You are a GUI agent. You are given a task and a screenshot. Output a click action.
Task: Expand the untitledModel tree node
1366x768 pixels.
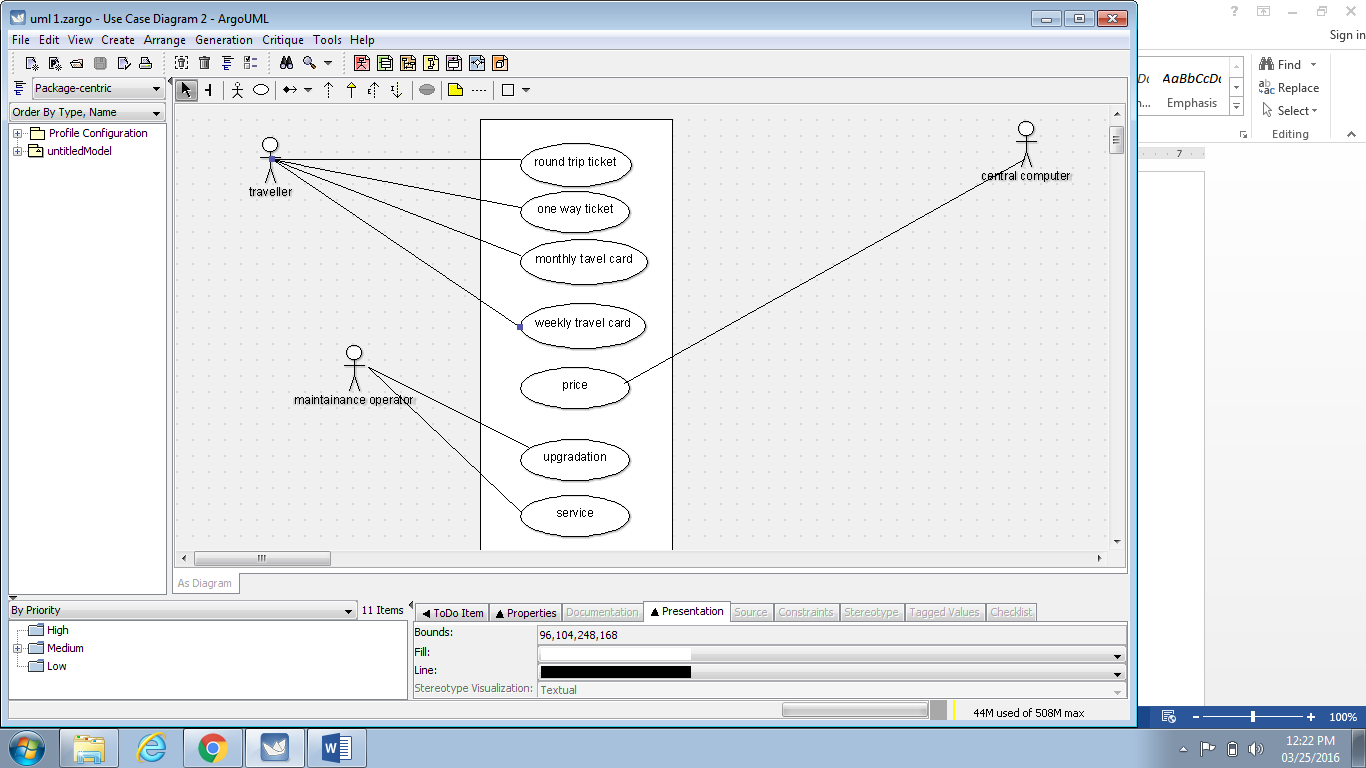tap(17, 151)
